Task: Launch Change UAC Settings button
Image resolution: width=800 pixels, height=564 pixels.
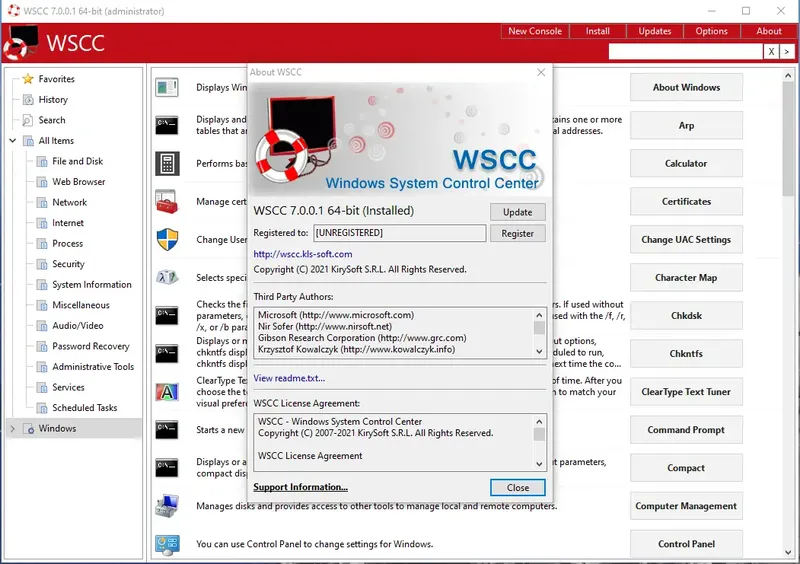Action: tap(686, 239)
